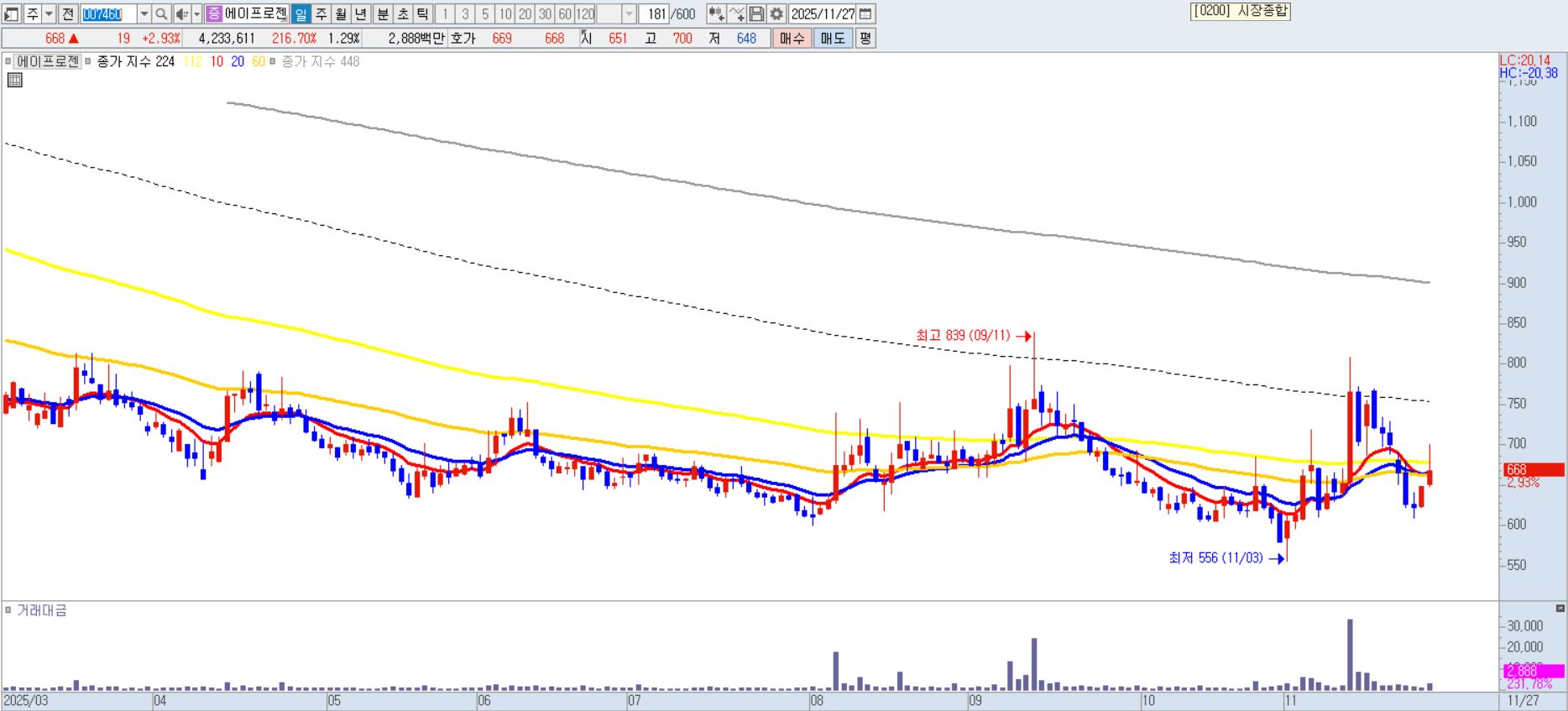Viewport: 1568px width, 711px height.
Task: Click the stock code input field 007460
Action: [x=107, y=14]
